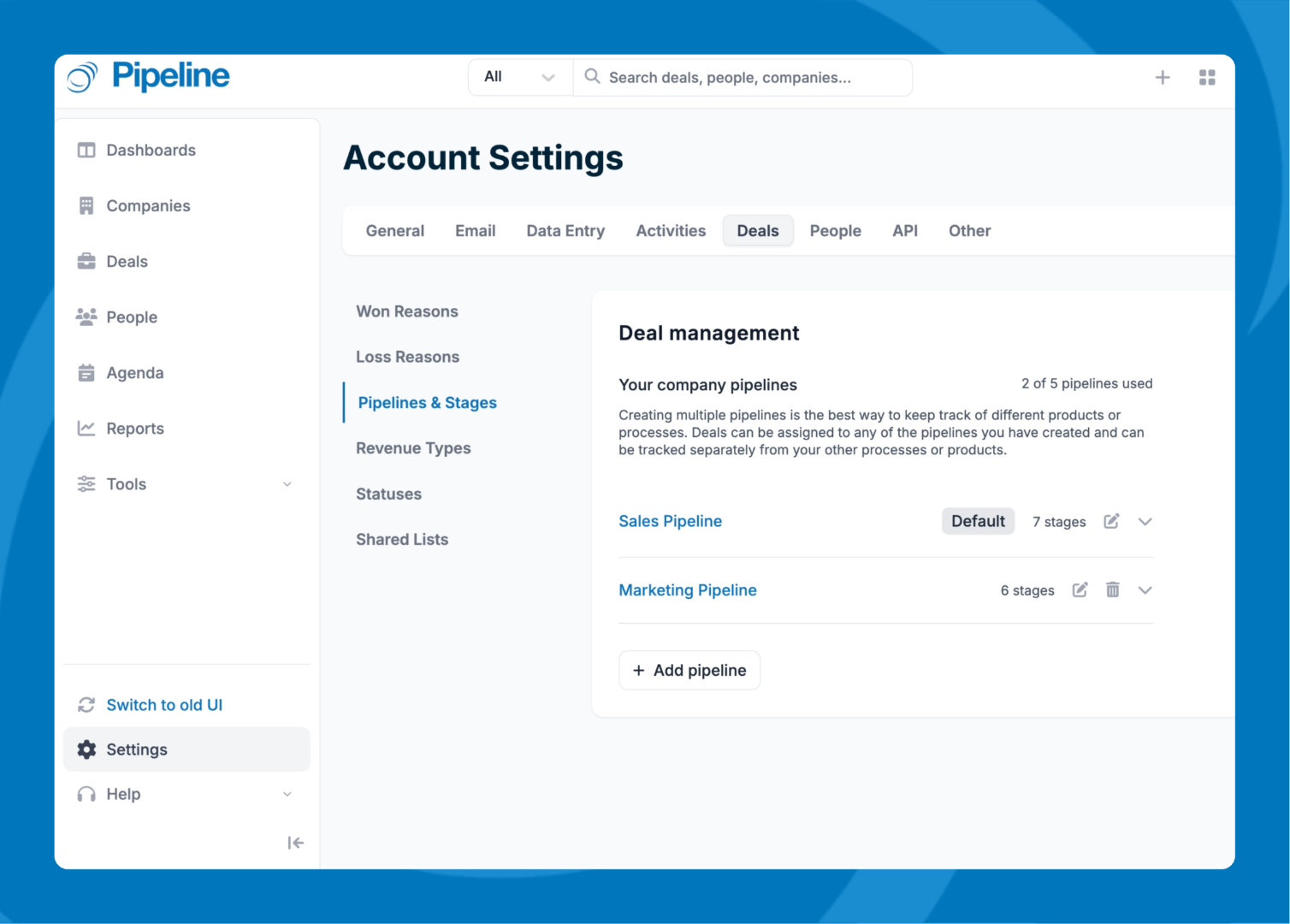Open Dashboards from the sidebar

pyautogui.click(x=151, y=151)
